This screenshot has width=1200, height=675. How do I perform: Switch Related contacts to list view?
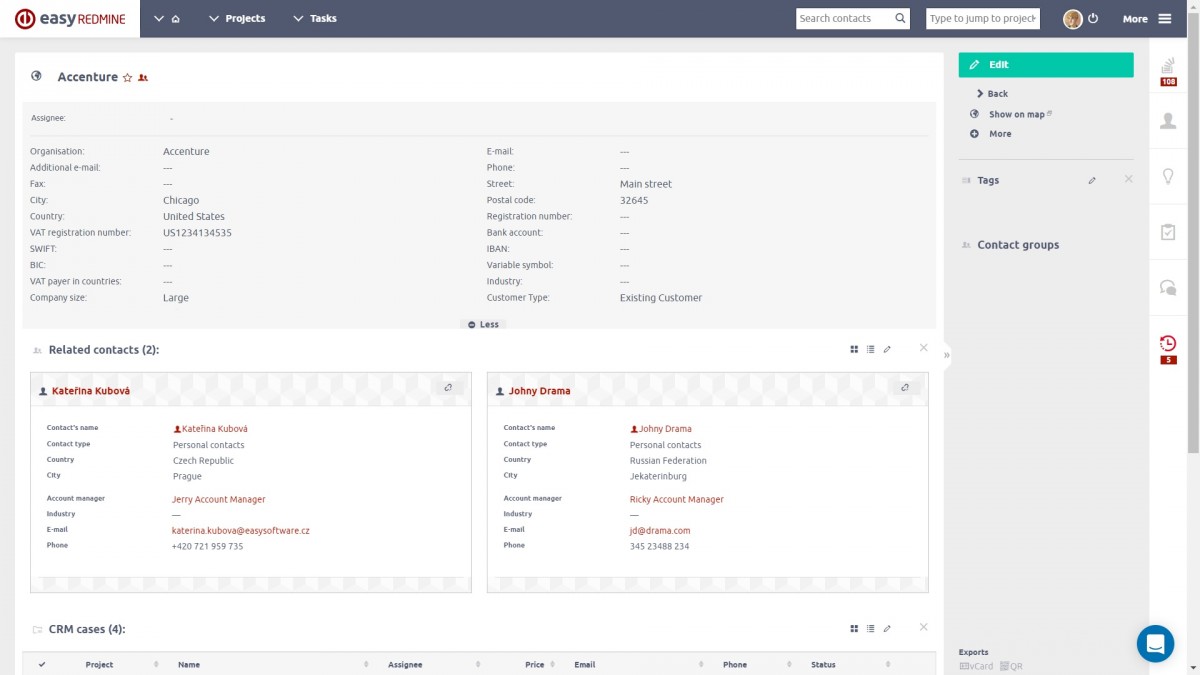pos(870,349)
